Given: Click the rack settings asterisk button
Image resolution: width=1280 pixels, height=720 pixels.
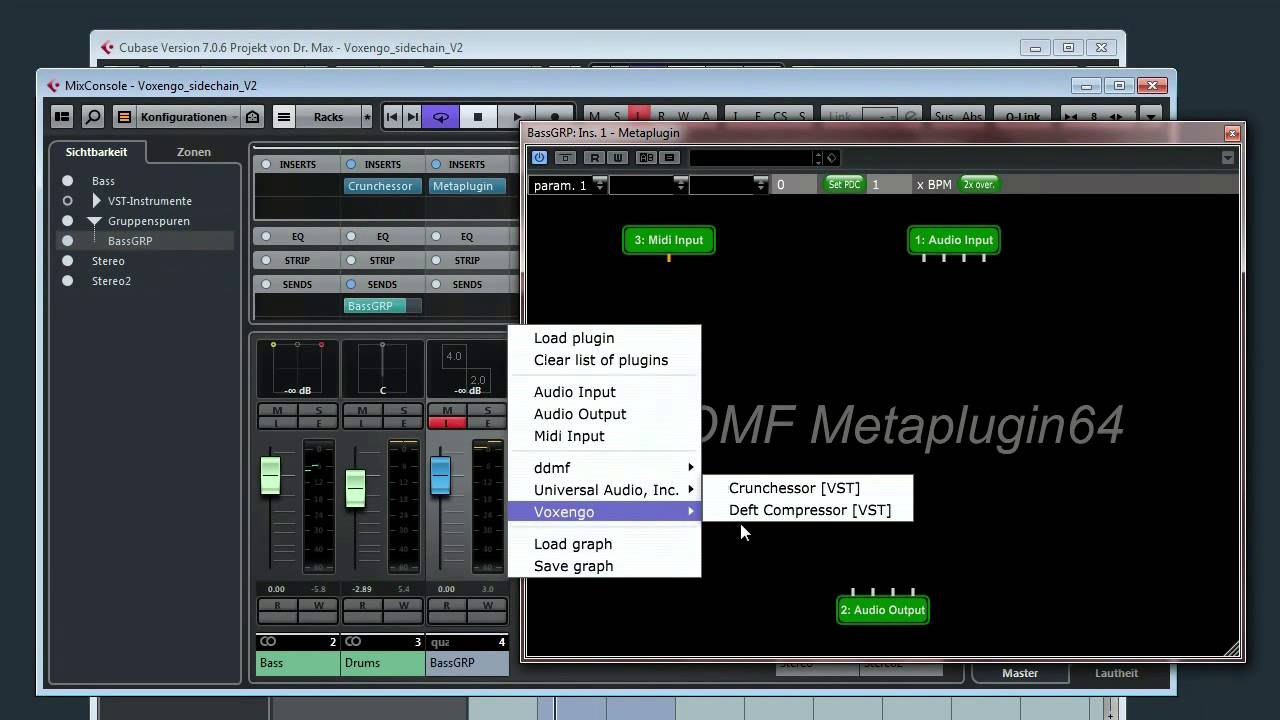Looking at the screenshot, I should (x=367, y=117).
